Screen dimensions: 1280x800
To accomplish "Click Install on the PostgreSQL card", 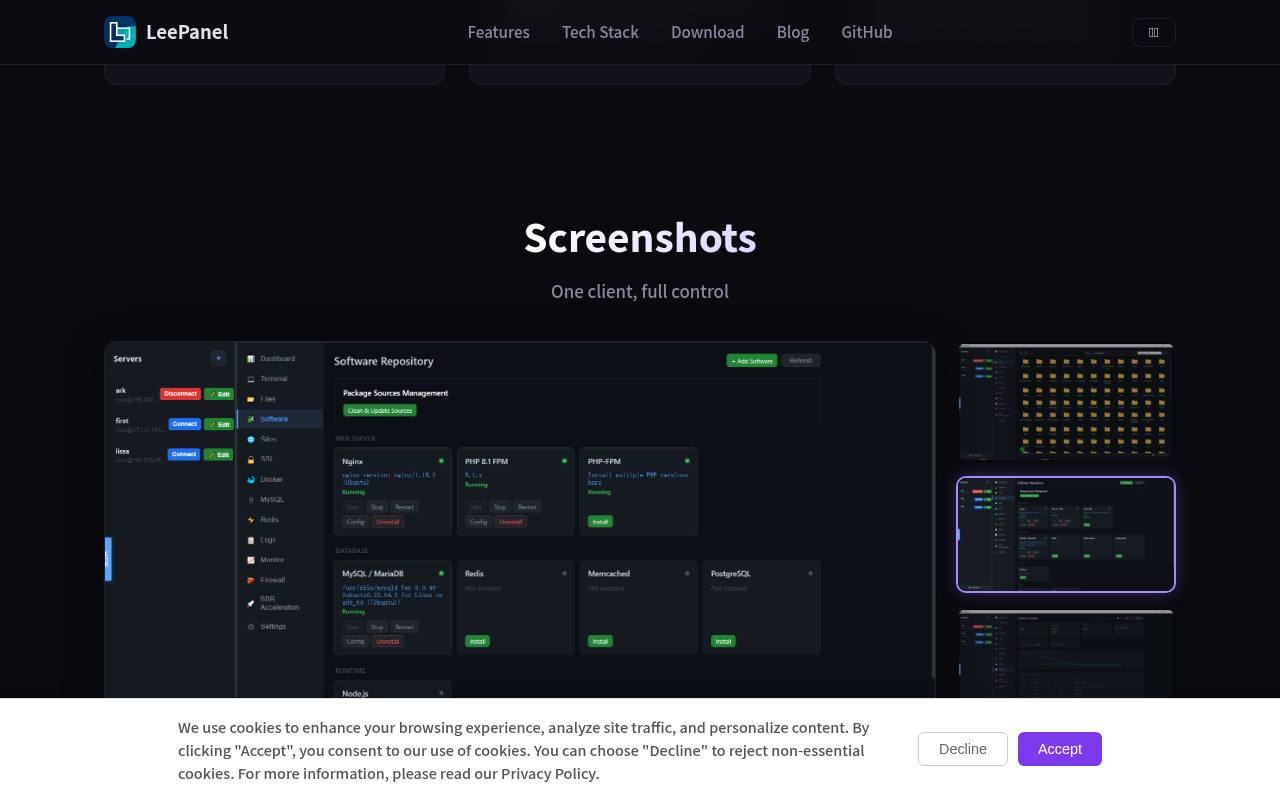I will click(x=723, y=641).
